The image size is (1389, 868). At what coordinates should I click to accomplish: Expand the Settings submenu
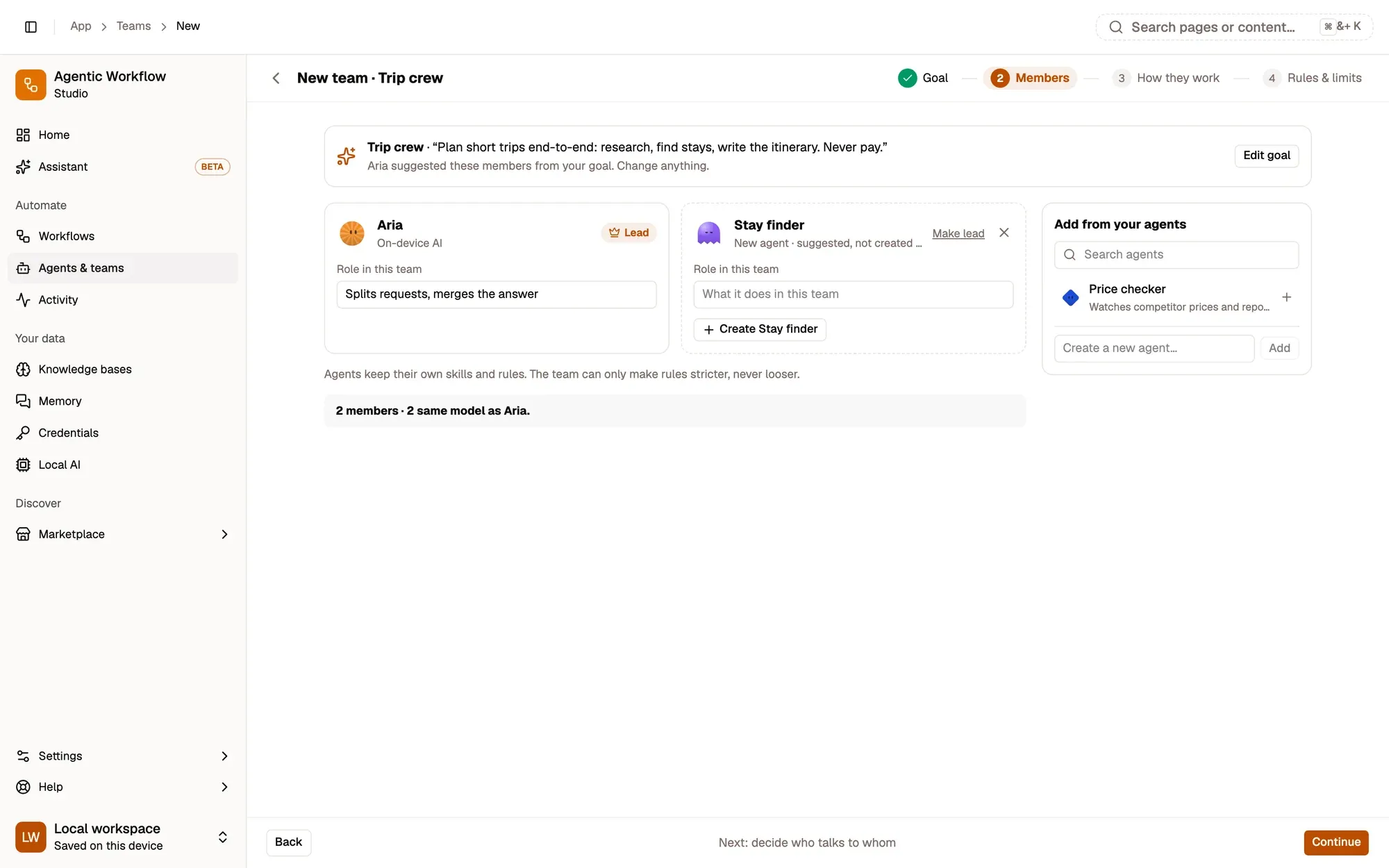click(224, 756)
